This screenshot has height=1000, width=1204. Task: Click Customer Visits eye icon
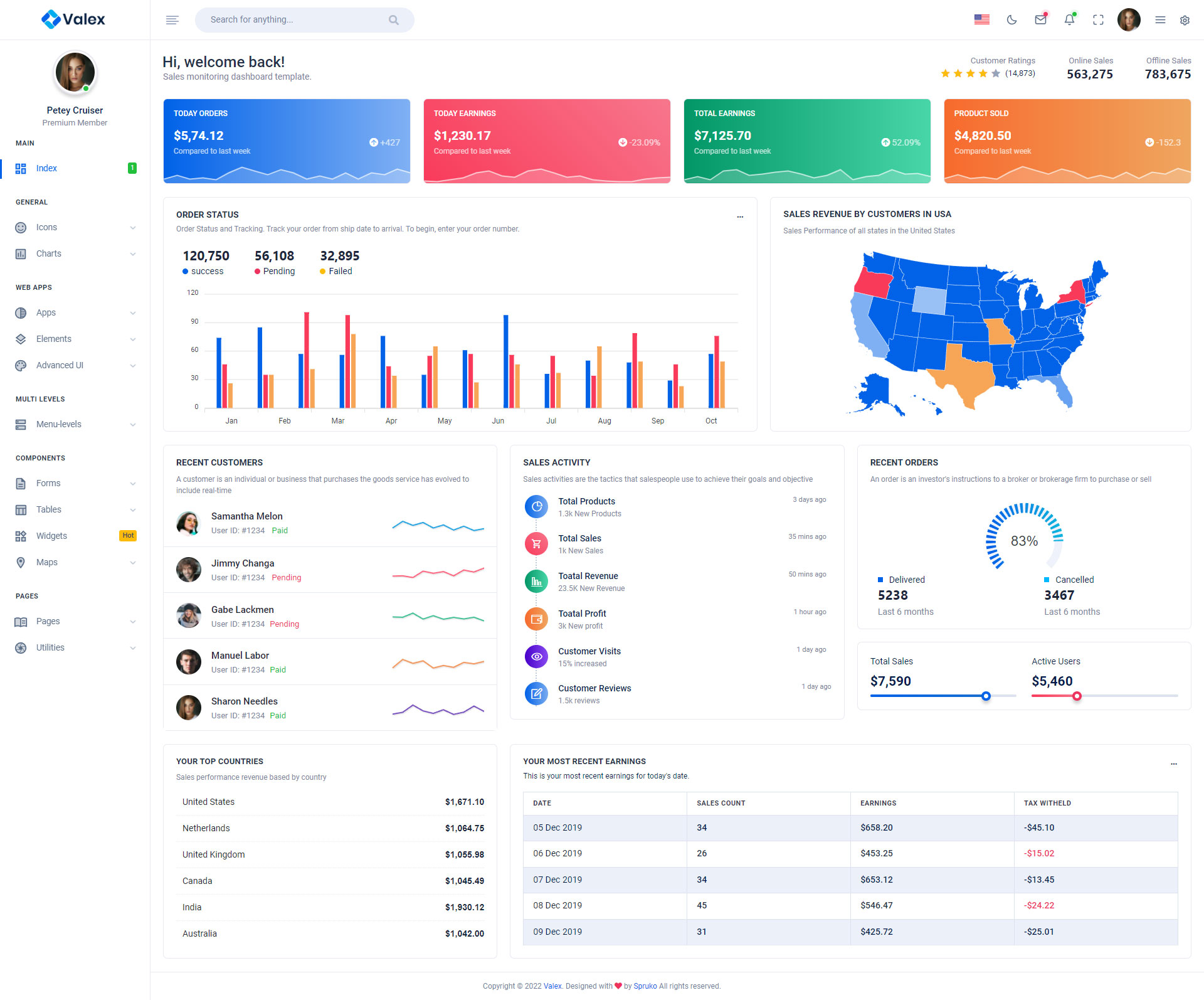pos(536,657)
